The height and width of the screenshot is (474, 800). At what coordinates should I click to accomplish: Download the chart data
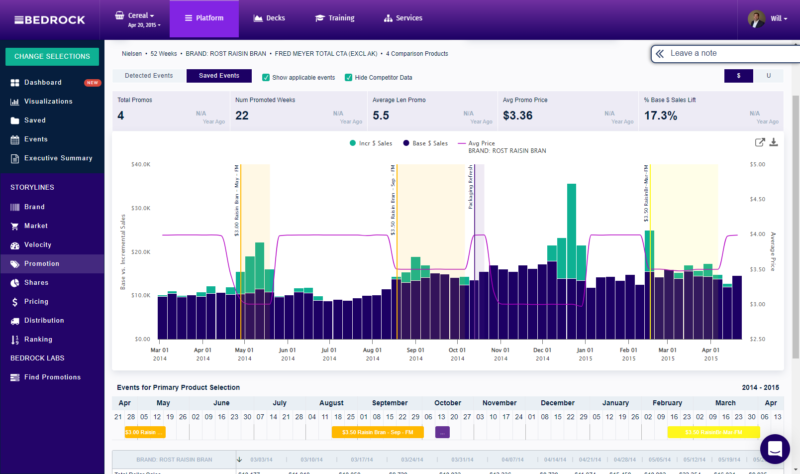click(773, 142)
